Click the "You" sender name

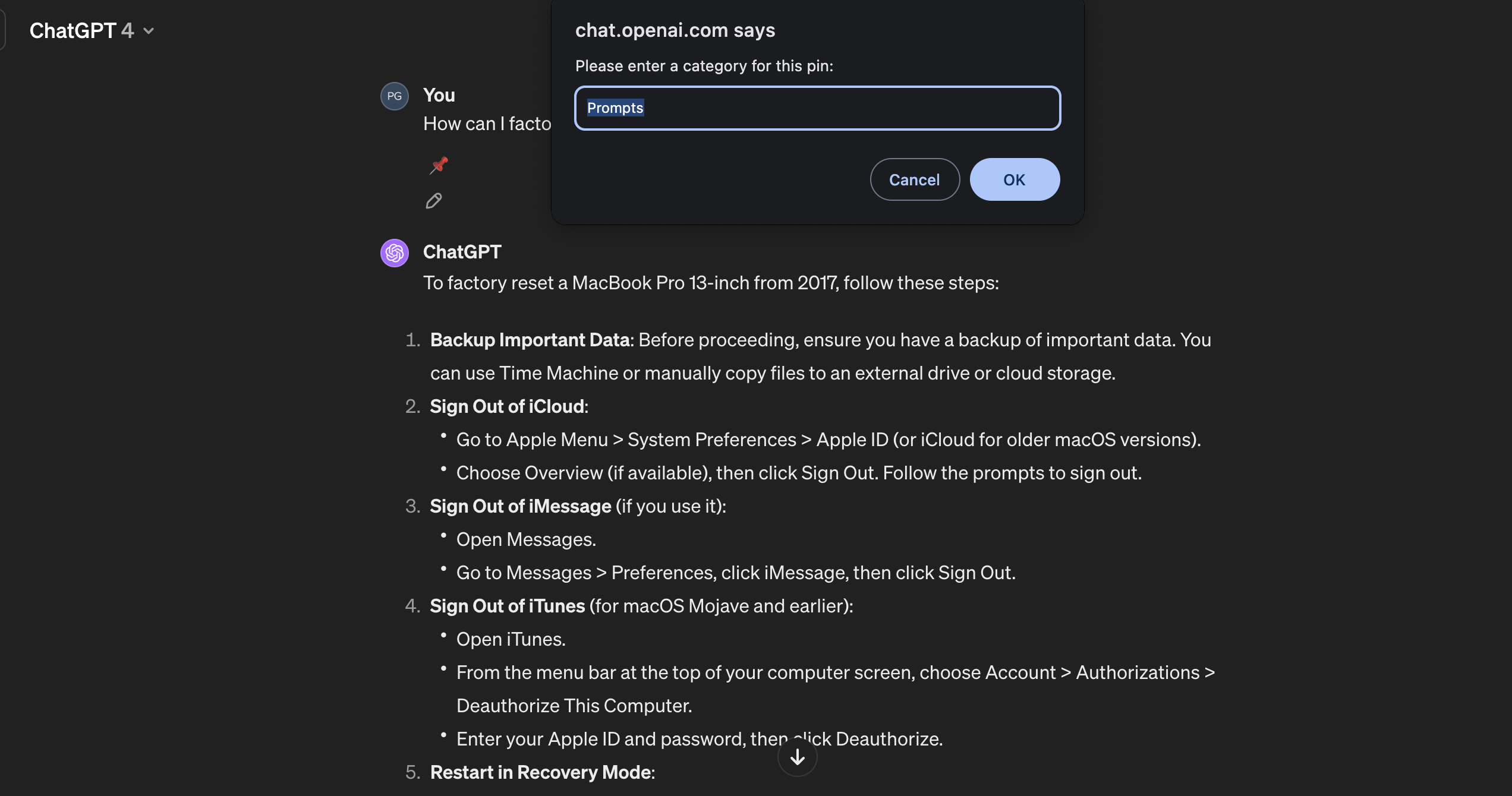tap(439, 95)
